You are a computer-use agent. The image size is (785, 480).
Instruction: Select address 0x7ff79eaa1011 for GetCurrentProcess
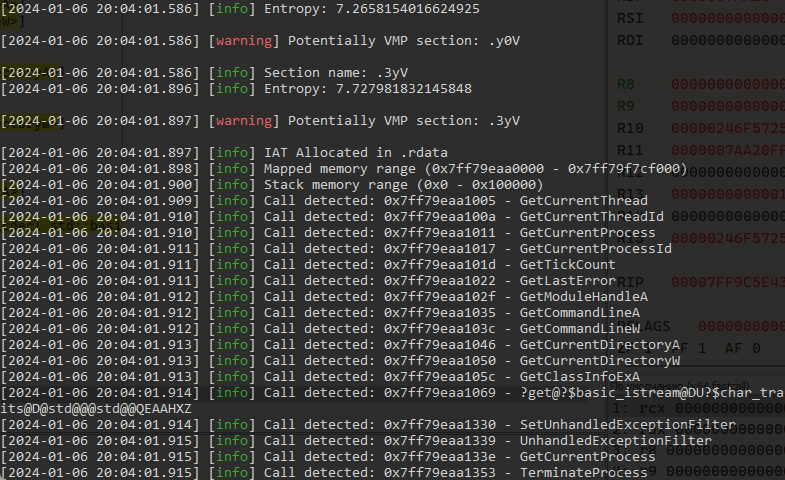tap(440, 233)
